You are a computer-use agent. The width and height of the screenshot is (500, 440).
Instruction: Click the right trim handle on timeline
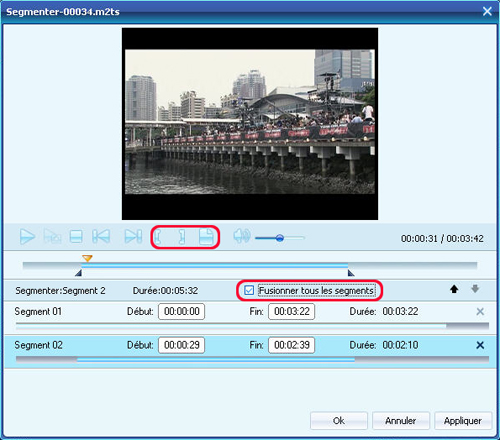tap(351, 273)
